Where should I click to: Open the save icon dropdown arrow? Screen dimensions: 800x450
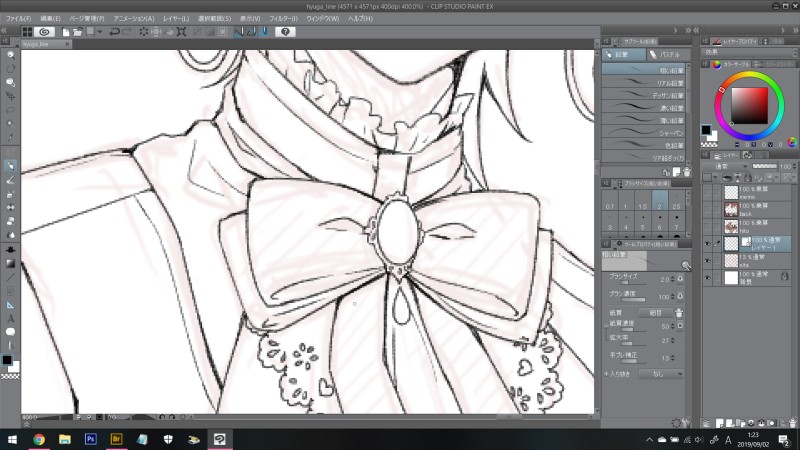[99, 32]
